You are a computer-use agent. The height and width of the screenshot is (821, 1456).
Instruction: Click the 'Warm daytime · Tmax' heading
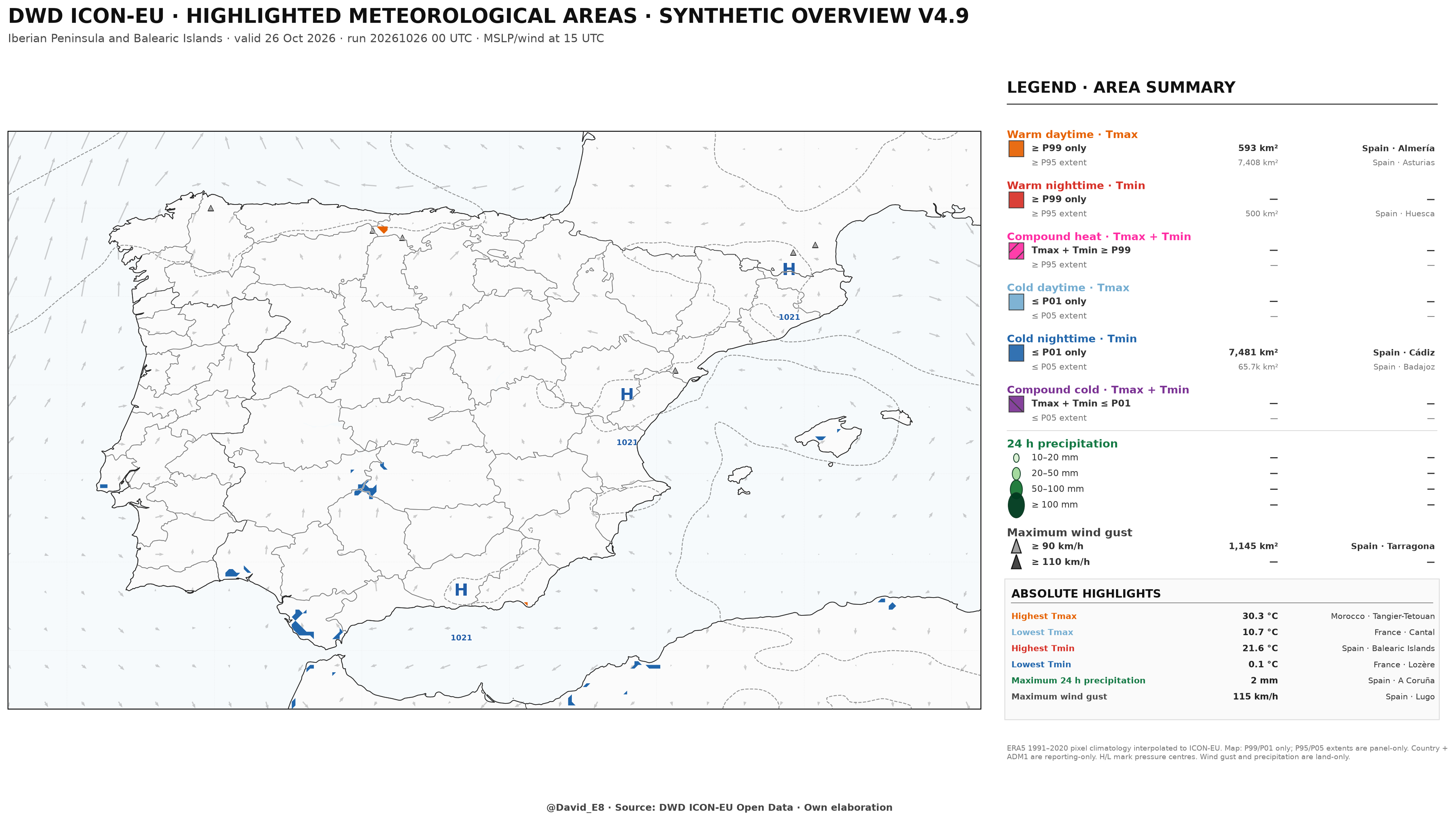[x=1072, y=134]
